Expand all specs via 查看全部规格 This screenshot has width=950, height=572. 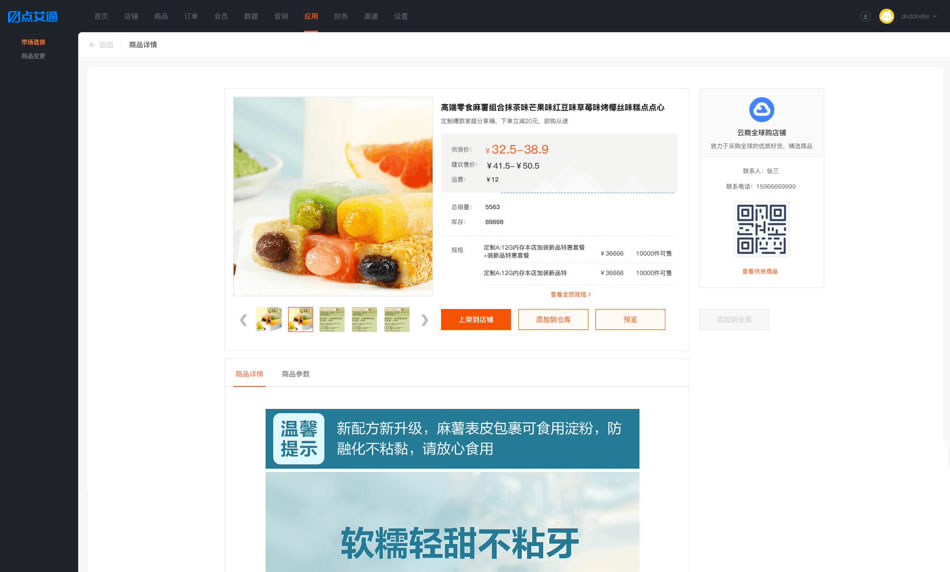570,294
